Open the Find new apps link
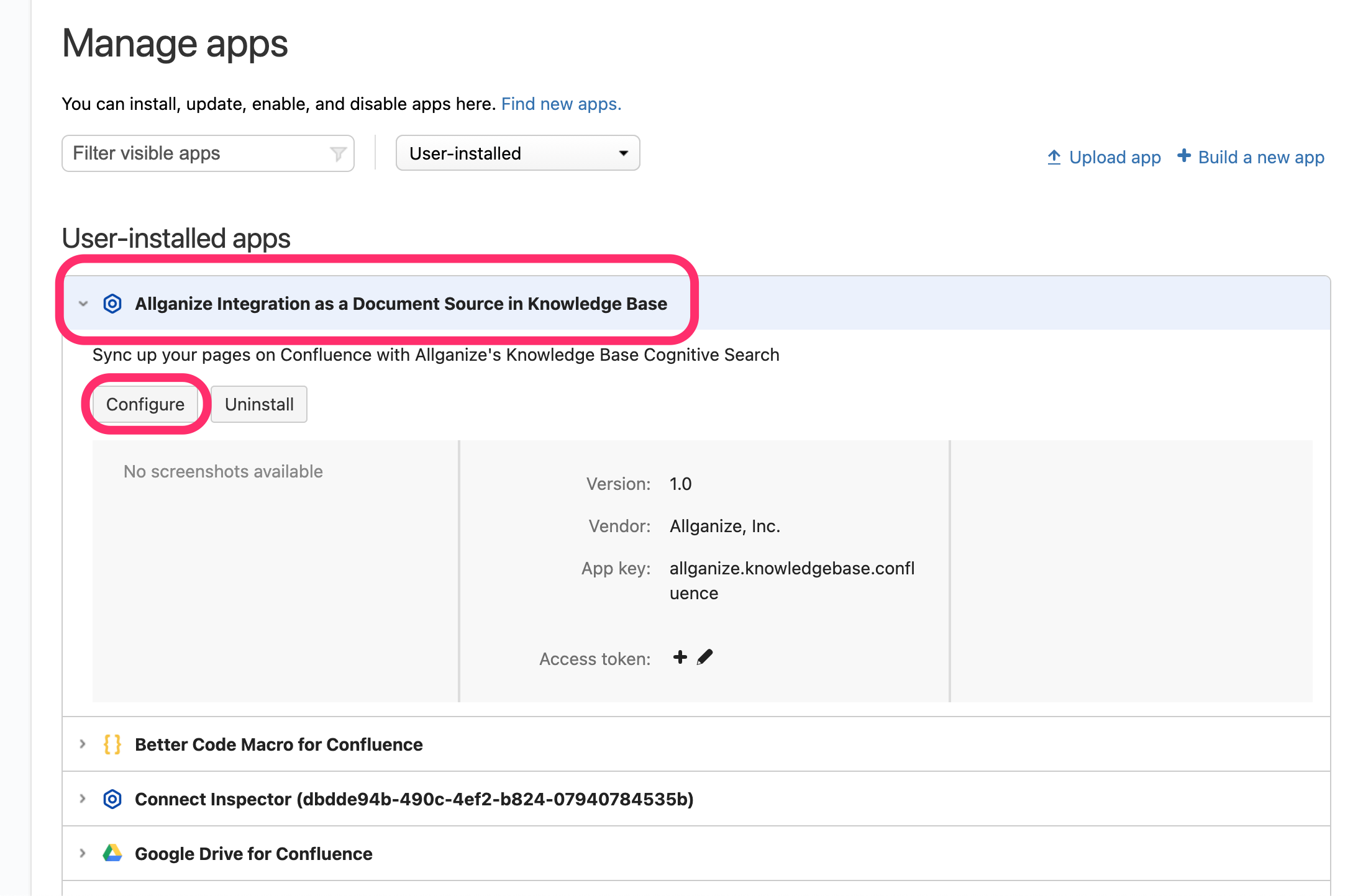This screenshot has width=1358, height=896. click(x=561, y=104)
